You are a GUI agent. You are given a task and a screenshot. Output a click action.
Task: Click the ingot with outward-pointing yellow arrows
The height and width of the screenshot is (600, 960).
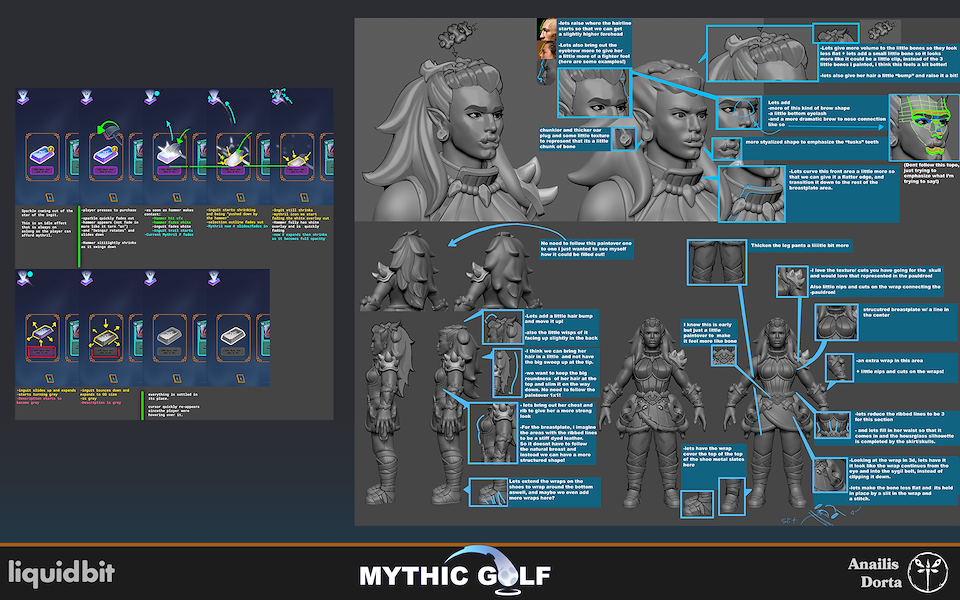coord(42,334)
